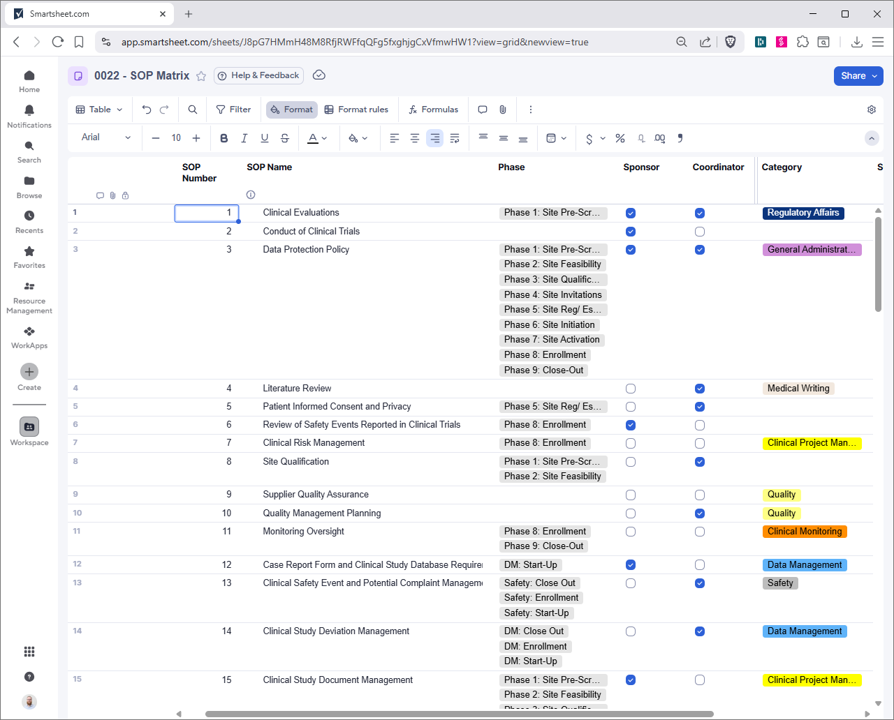Open Help & Feedback
Image resolution: width=894 pixels, height=720 pixels.
pos(258,76)
